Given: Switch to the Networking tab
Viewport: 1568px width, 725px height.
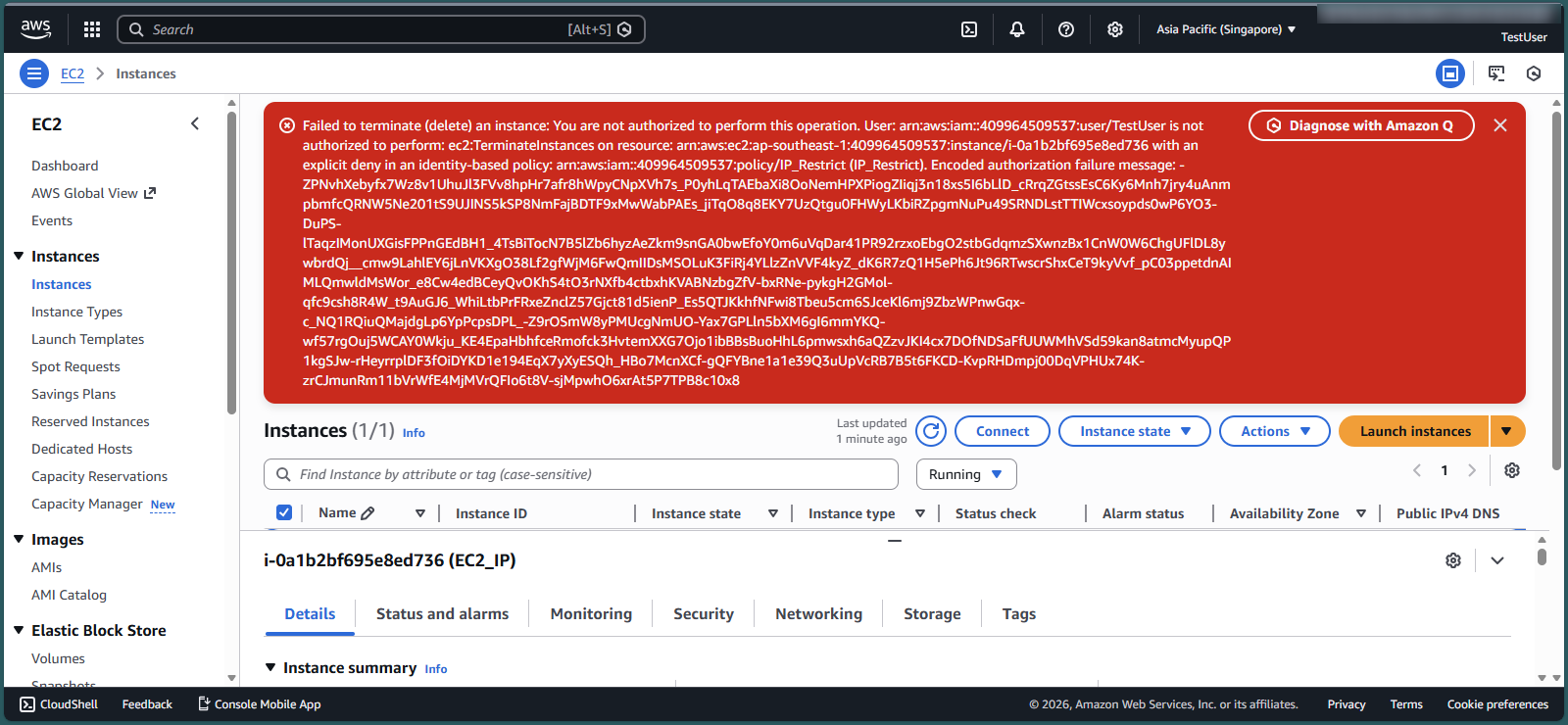Looking at the screenshot, I should 818,613.
